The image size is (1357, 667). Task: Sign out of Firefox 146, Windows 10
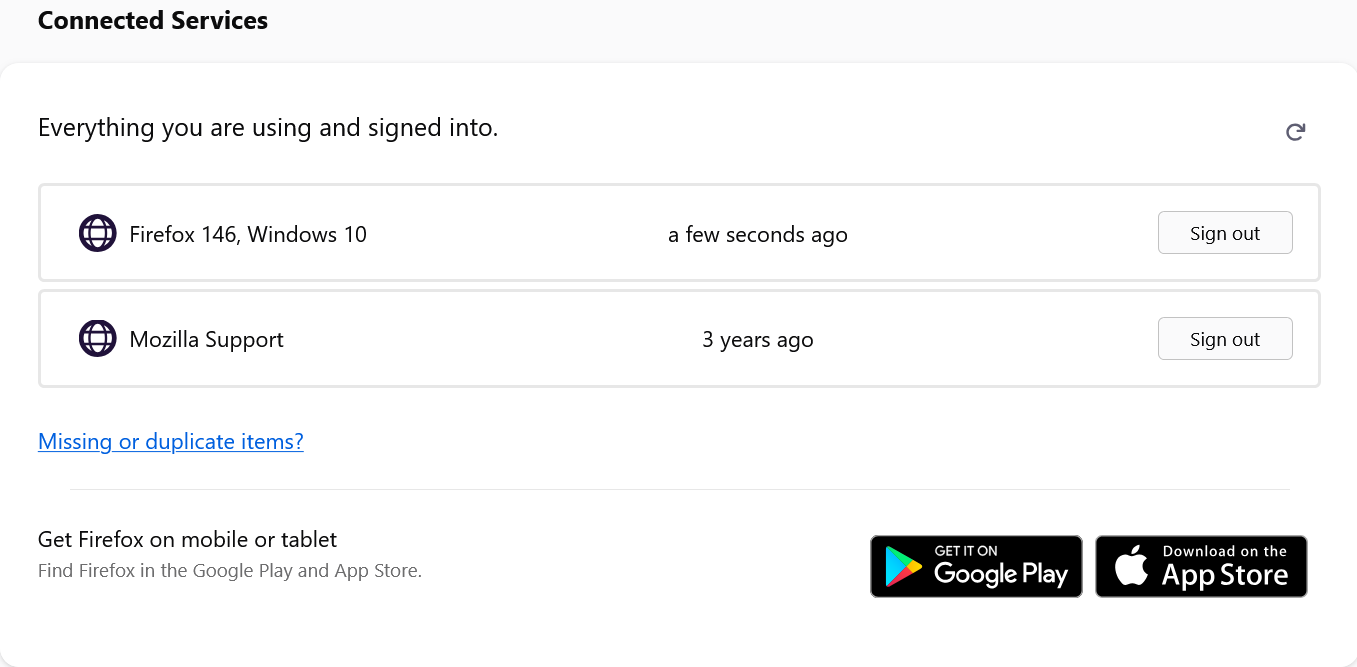click(x=1224, y=233)
